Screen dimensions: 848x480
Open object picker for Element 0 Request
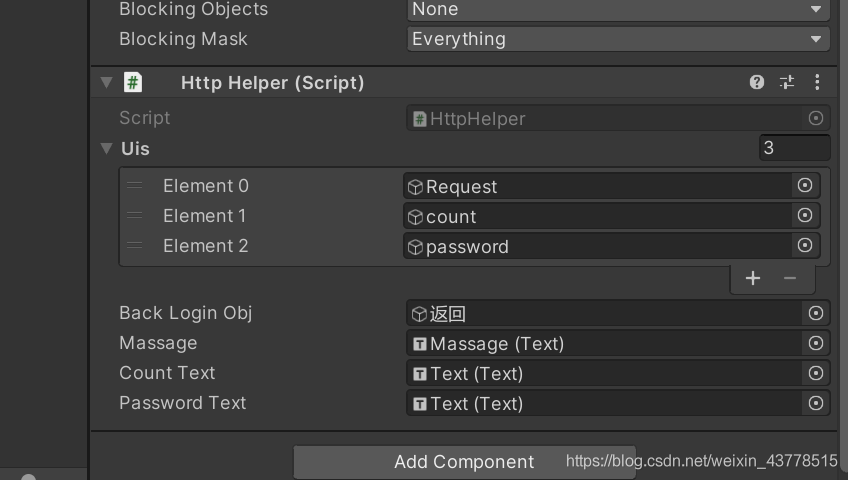(804, 186)
